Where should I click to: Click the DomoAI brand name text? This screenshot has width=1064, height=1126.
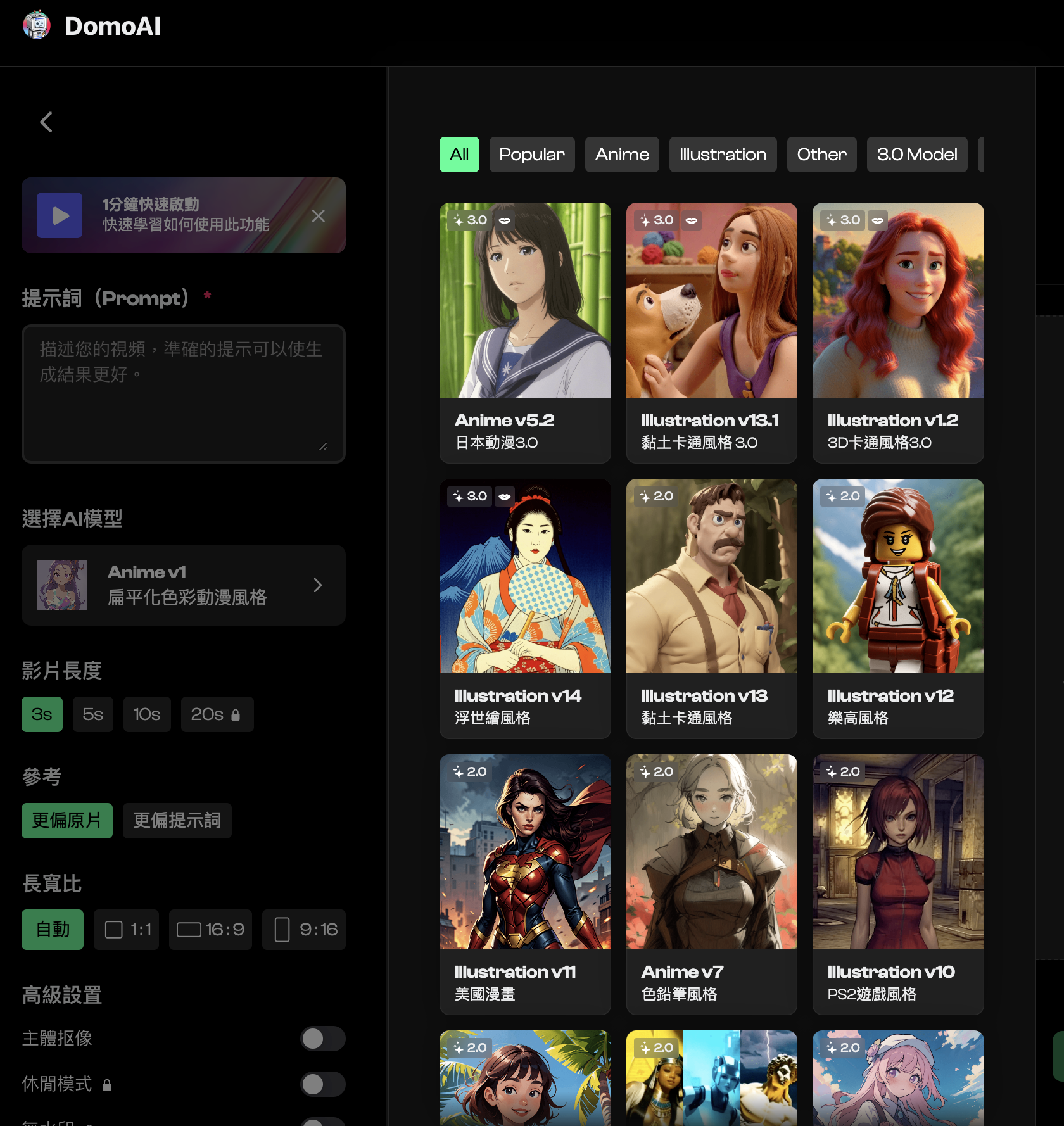coord(113,27)
